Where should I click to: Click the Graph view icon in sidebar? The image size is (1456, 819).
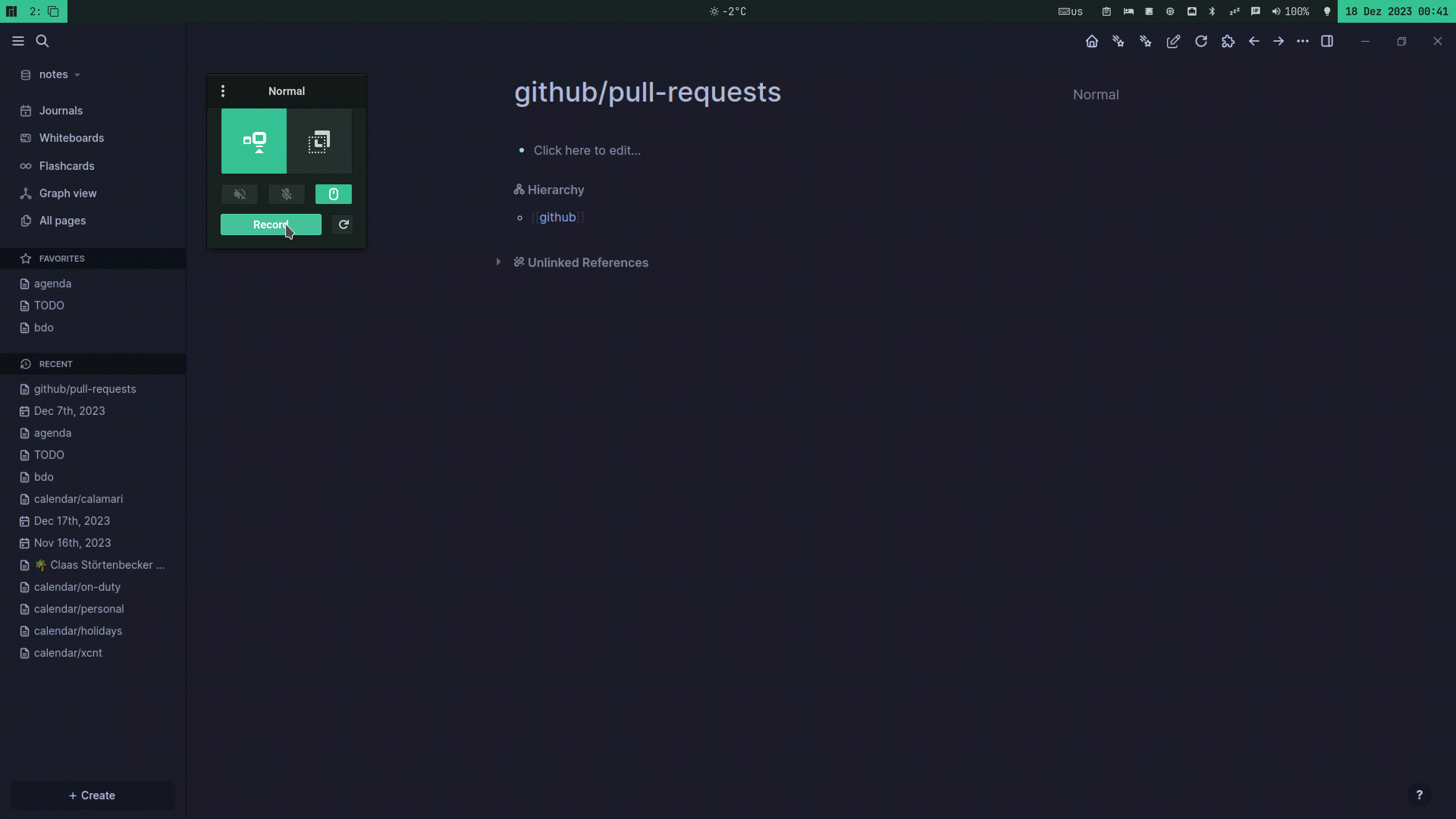[25, 192]
